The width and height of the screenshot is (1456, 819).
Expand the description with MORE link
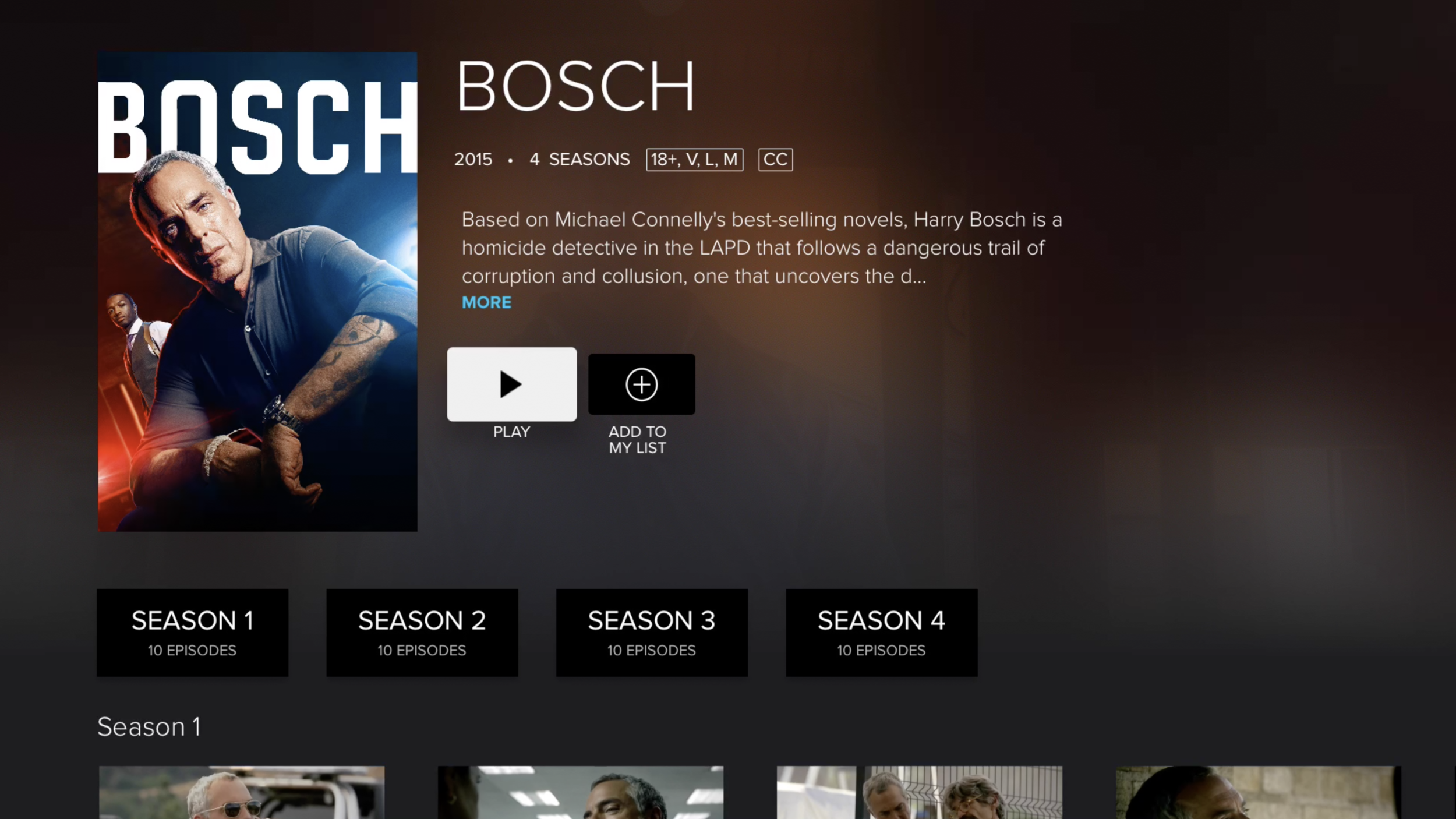click(486, 302)
